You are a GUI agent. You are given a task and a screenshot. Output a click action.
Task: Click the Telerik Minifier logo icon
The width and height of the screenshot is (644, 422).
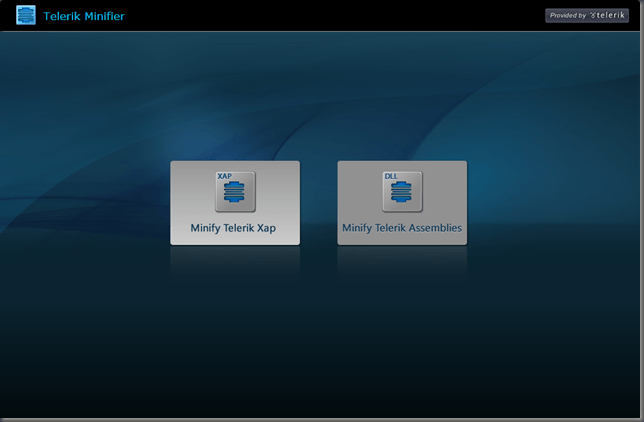[26, 15]
